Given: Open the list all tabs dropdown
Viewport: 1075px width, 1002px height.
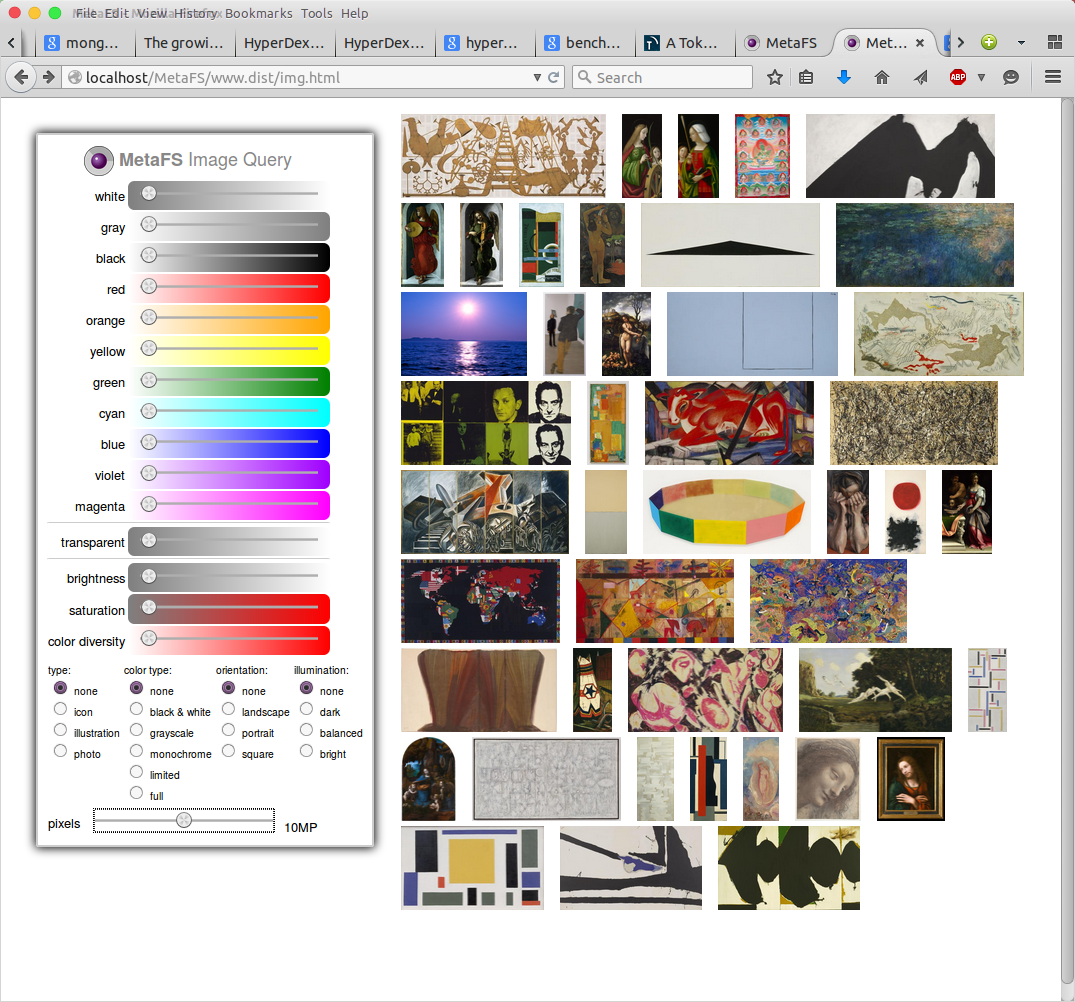Looking at the screenshot, I should click(x=1021, y=42).
